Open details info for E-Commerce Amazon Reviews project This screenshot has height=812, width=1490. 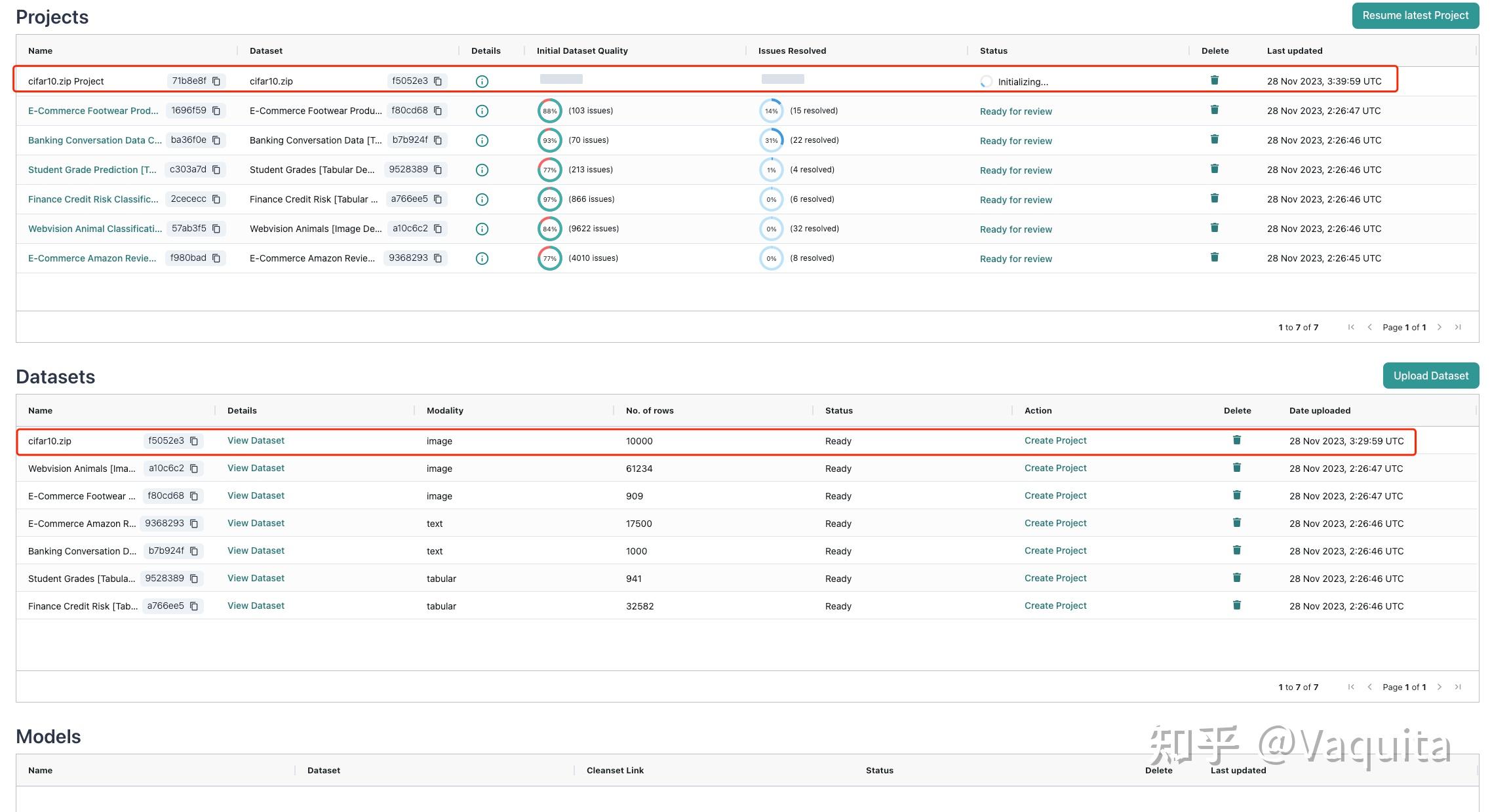point(482,258)
